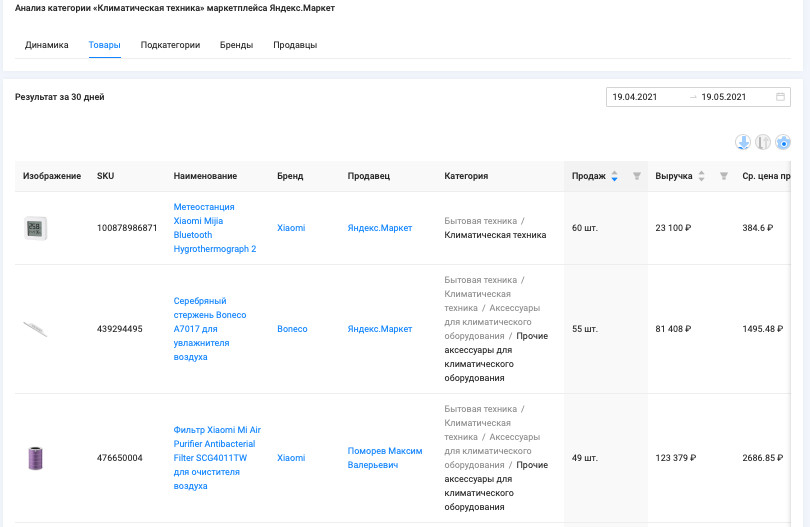Click the 81 408 ₽ revenue value
The width and height of the screenshot is (810, 527).
coord(673,329)
